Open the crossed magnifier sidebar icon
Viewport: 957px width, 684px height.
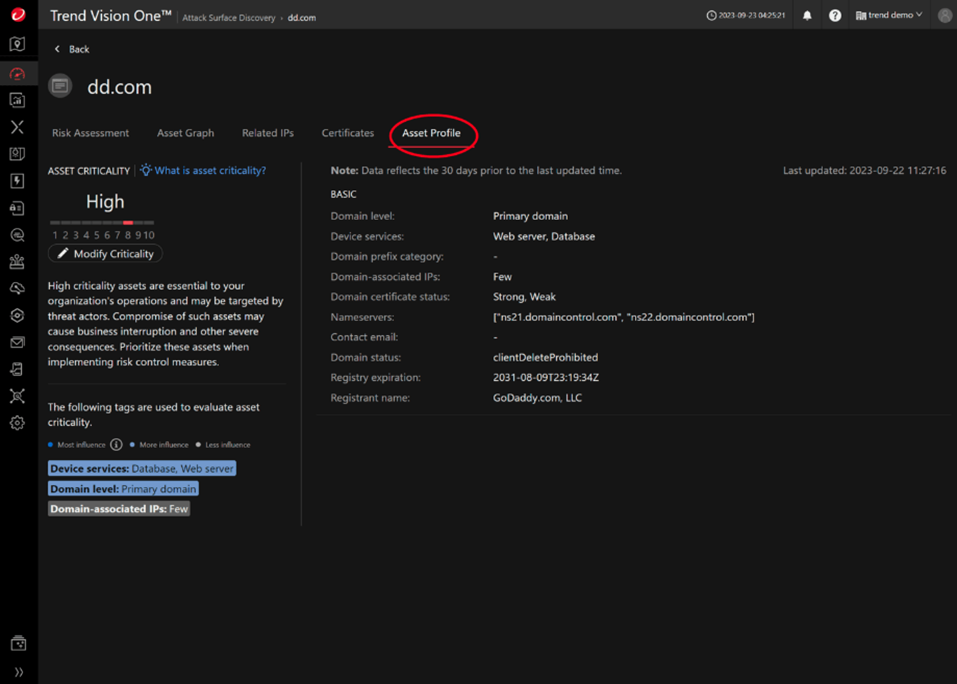[x=18, y=396]
